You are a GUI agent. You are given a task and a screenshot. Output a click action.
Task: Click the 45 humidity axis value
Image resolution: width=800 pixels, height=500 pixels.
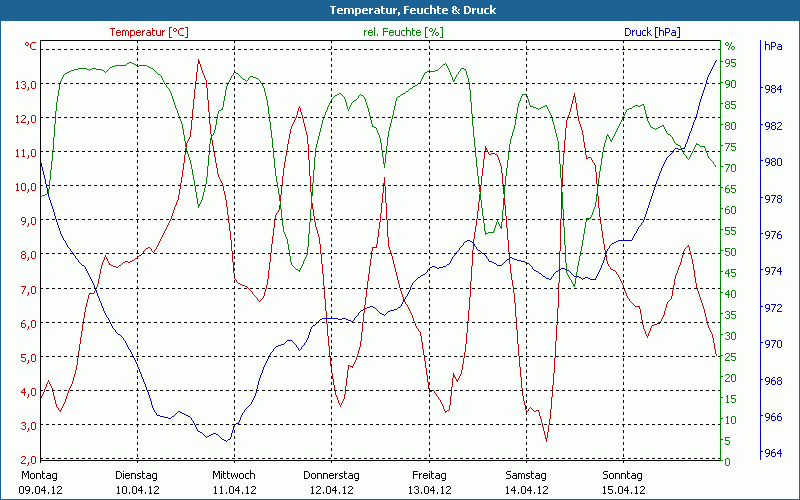731,273
